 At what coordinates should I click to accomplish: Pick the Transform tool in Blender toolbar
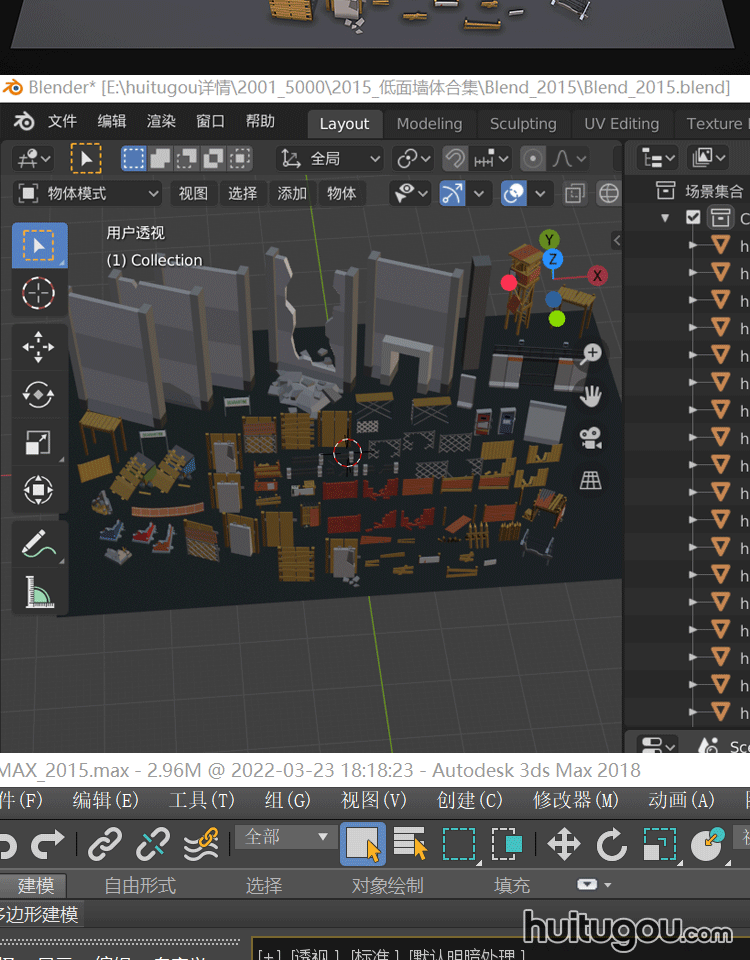click(x=39, y=490)
